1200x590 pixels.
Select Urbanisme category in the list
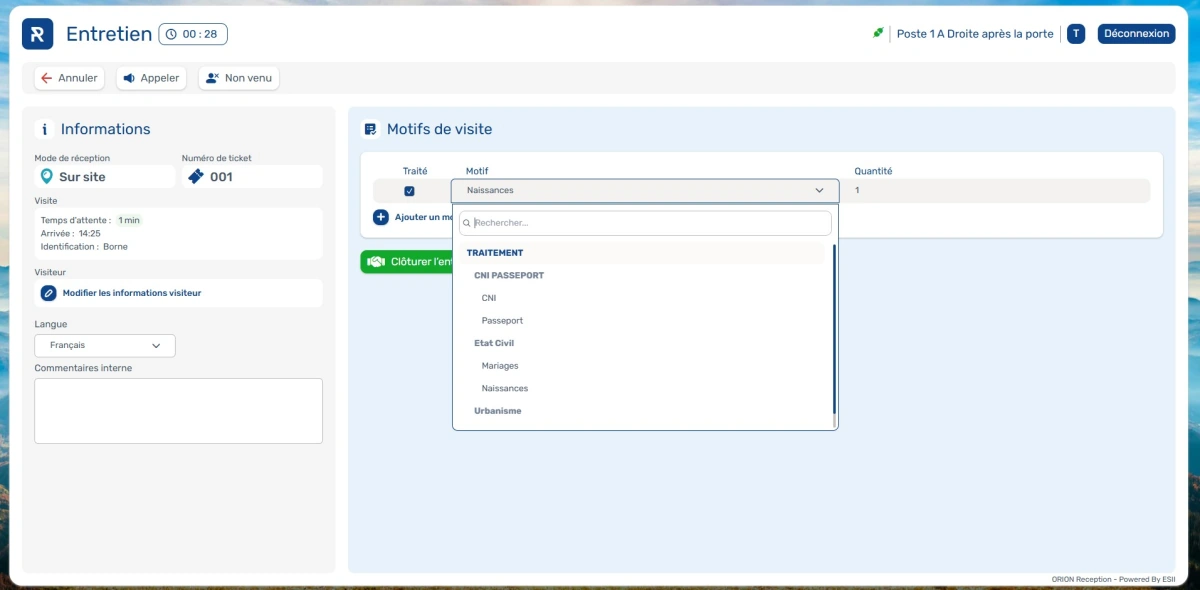coord(497,411)
